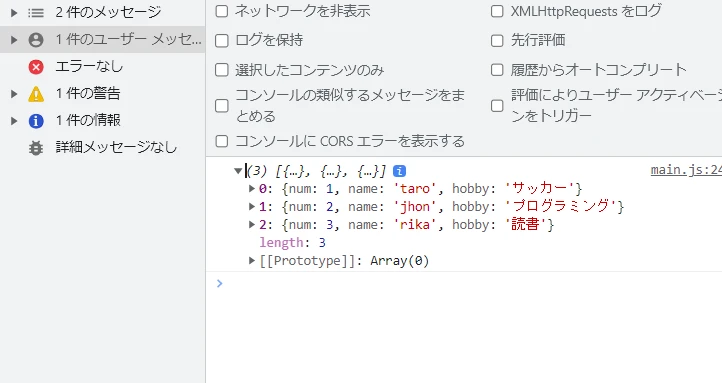Click the user avatar icon in sidebar
The image size is (722, 383).
pos(36,40)
